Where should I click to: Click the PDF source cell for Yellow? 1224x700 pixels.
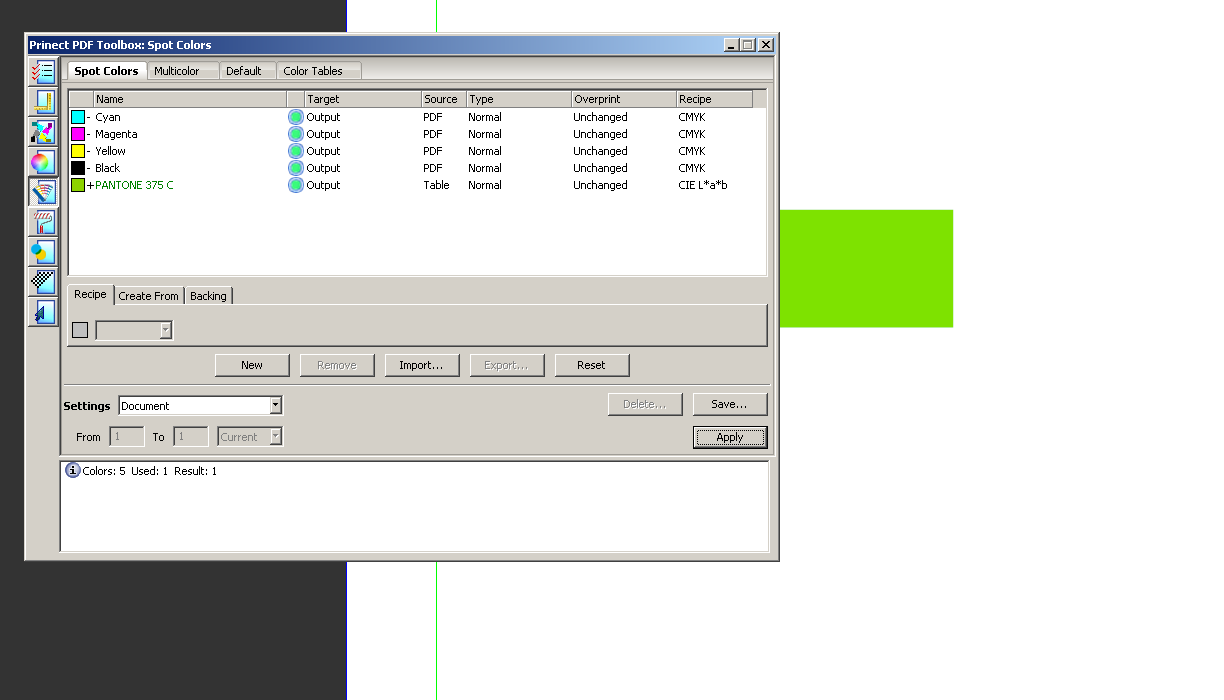(x=432, y=151)
